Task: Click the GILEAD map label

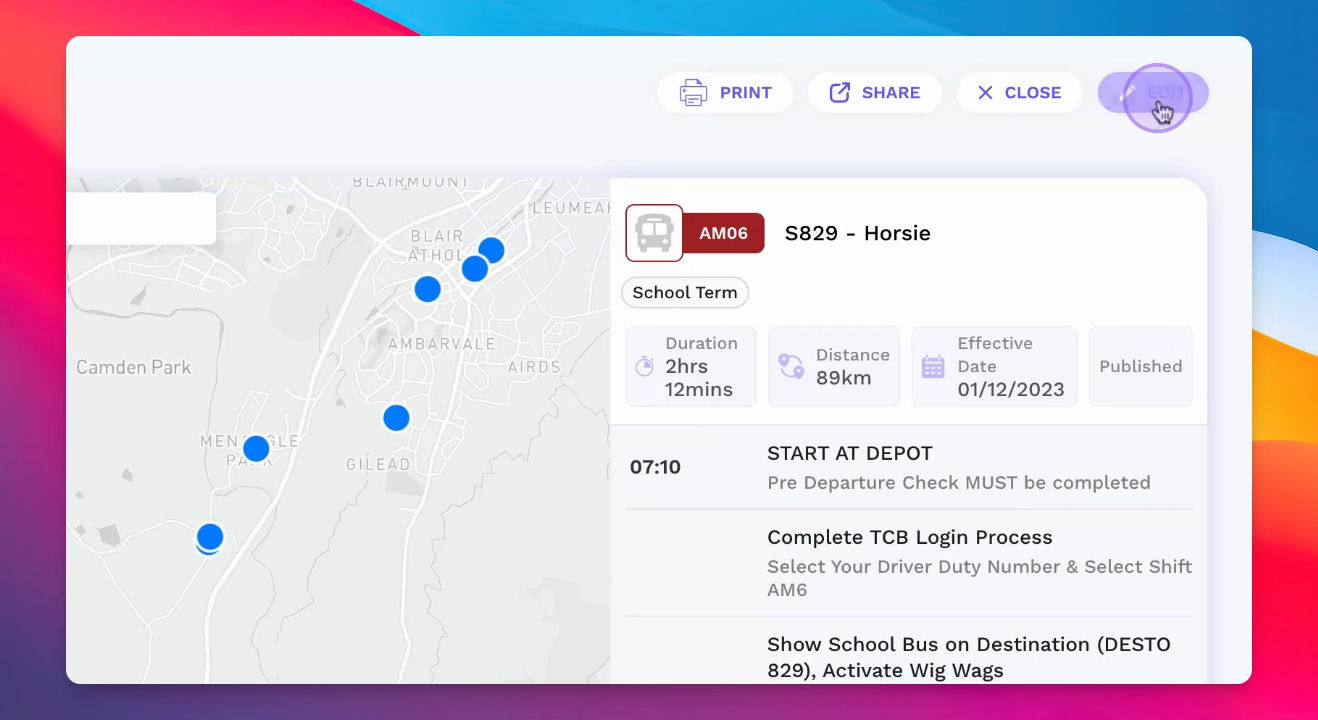Action: point(378,464)
